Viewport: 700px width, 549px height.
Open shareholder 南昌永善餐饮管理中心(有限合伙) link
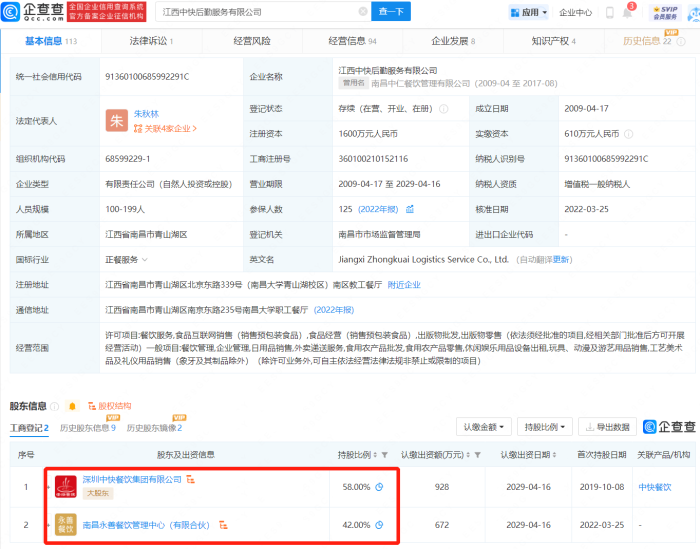click(x=146, y=525)
